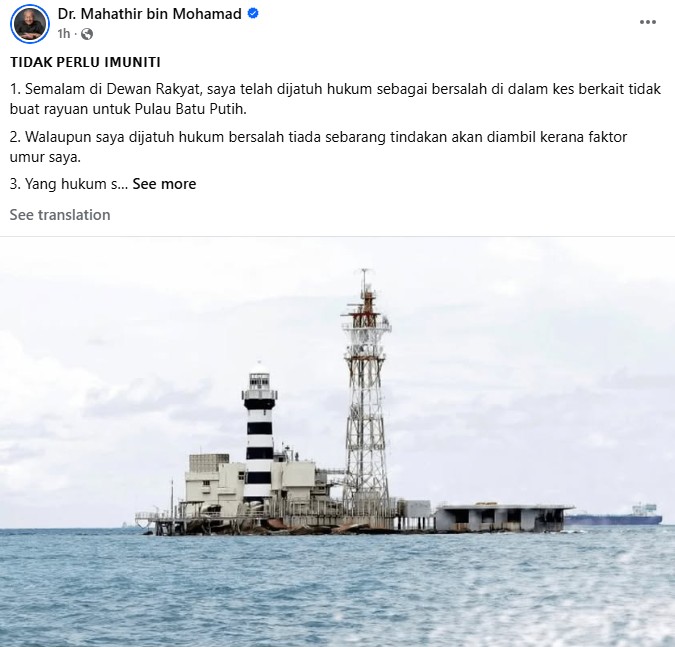
Task: Click the blue verified badge
Action: pyautogui.click(x=253, y=13)
